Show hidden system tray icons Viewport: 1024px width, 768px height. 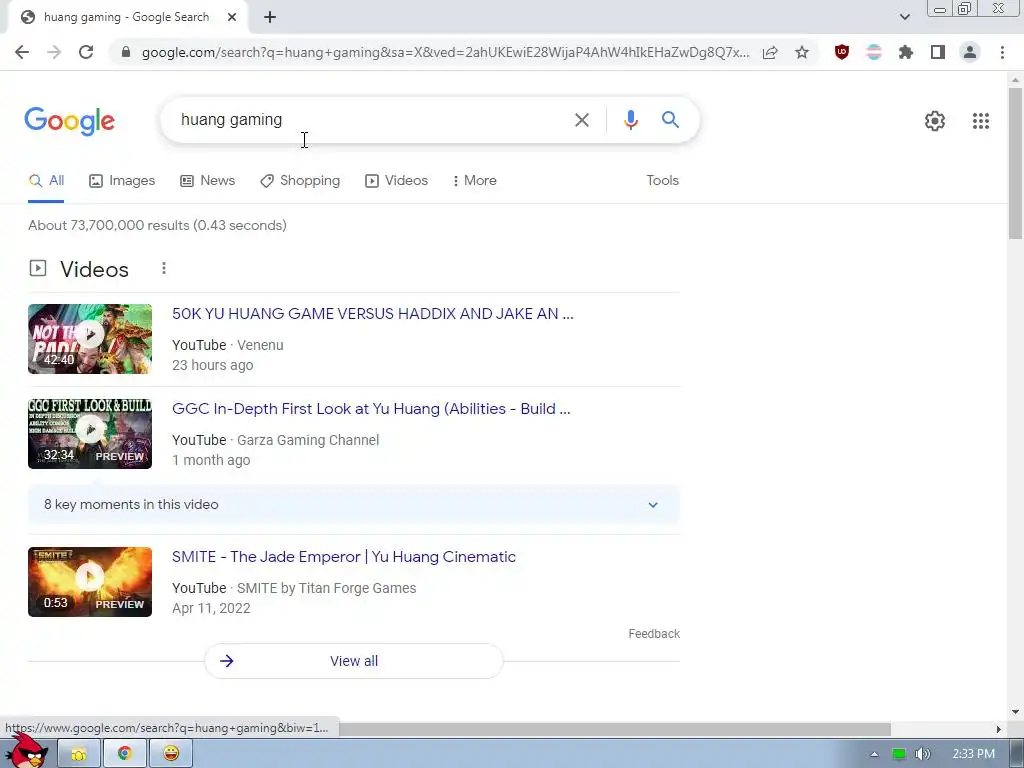point(874,754)
